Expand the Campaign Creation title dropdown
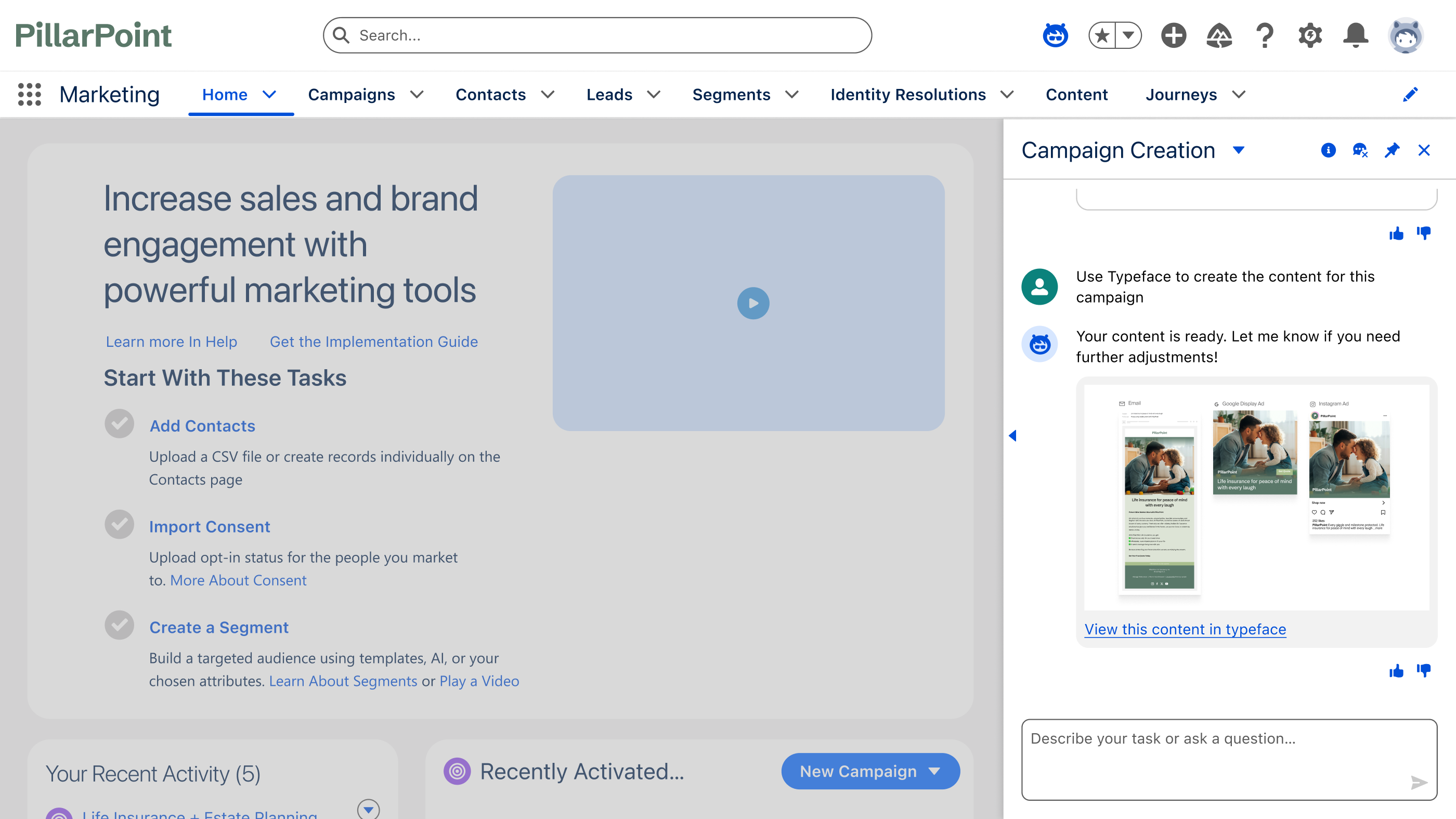Viewport: 1456px width, 819px height. pyautogui.click(x=1239, y=150)
